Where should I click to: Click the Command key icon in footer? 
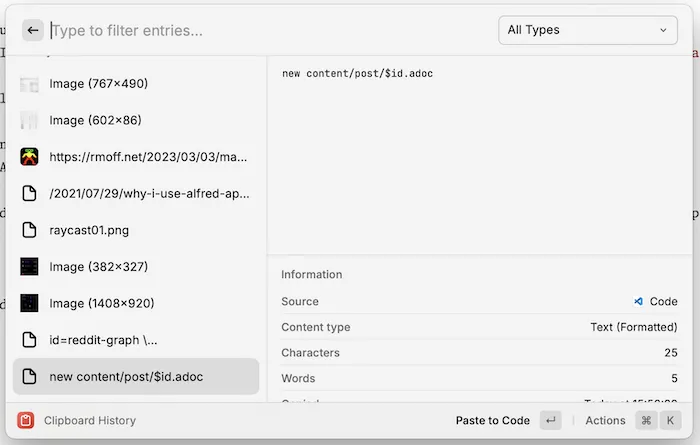click(x=646, y=420)
